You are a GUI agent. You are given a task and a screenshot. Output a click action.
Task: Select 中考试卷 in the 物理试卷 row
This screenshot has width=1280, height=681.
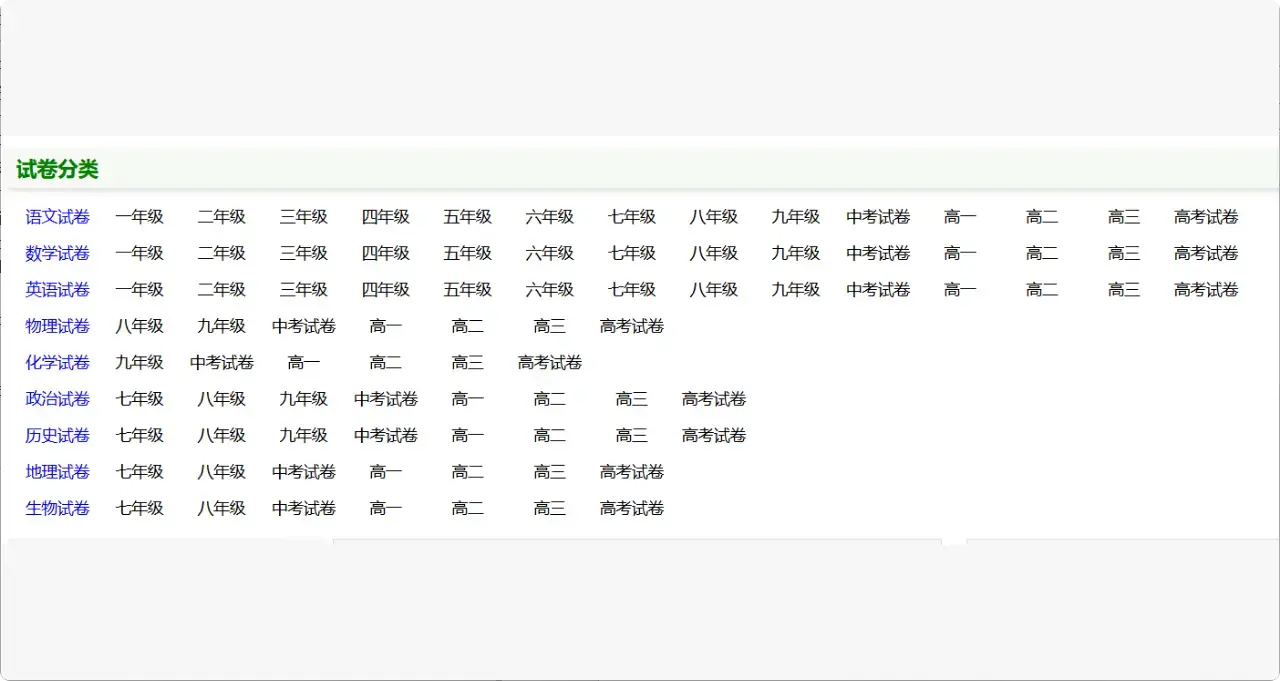tap(304, 325)
